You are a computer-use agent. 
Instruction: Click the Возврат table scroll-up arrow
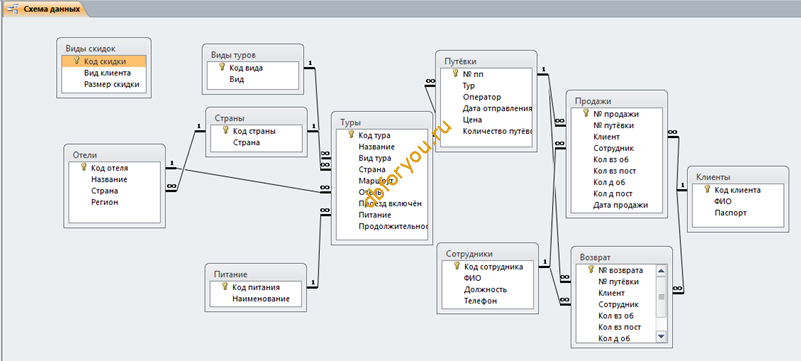click(x=661, y=271)
